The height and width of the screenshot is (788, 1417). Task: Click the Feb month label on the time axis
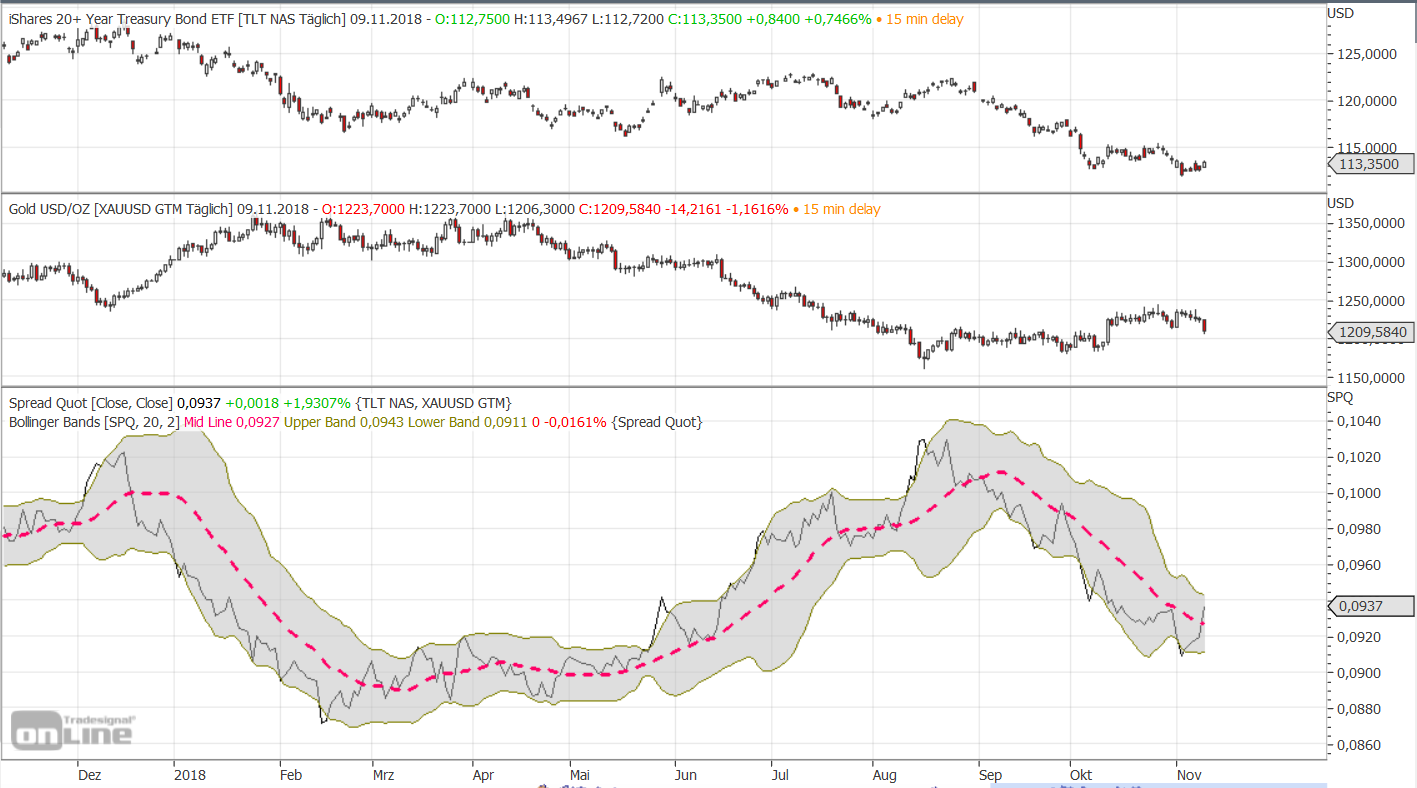point(291,774)
